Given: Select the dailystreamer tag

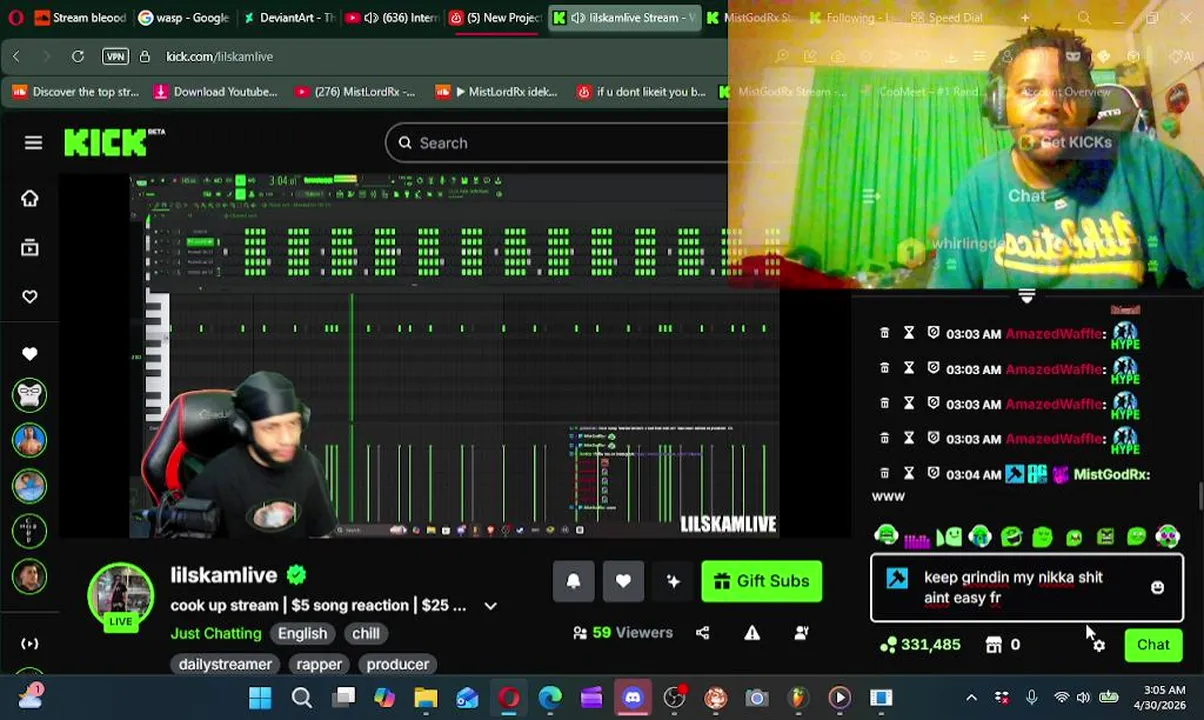Looking at the screenshot, I should 225,664.
